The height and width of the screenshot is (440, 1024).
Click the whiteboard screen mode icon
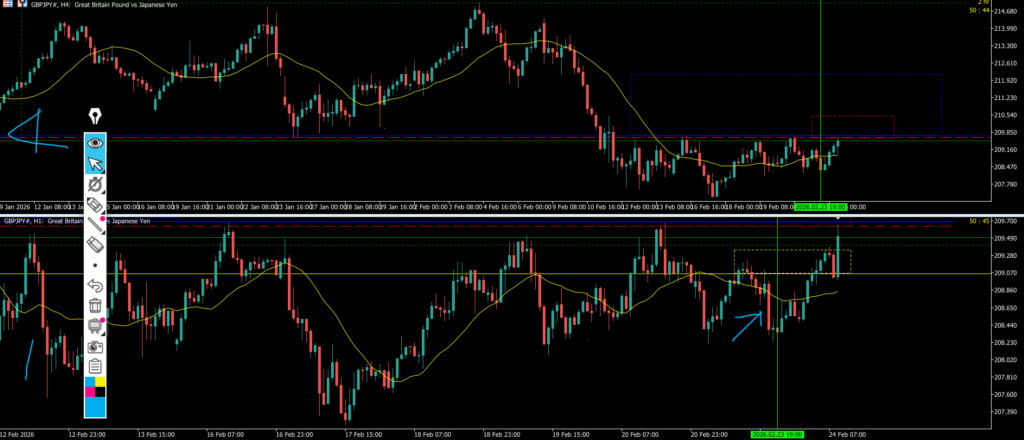coord(96,325)
